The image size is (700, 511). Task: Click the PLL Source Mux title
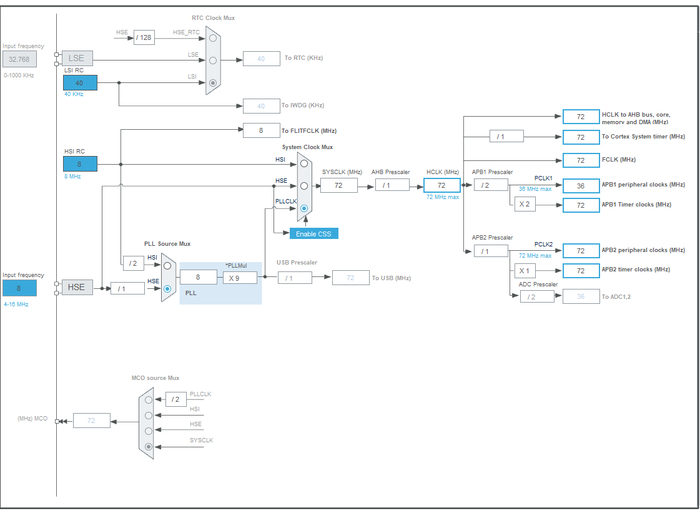[167, 244]
